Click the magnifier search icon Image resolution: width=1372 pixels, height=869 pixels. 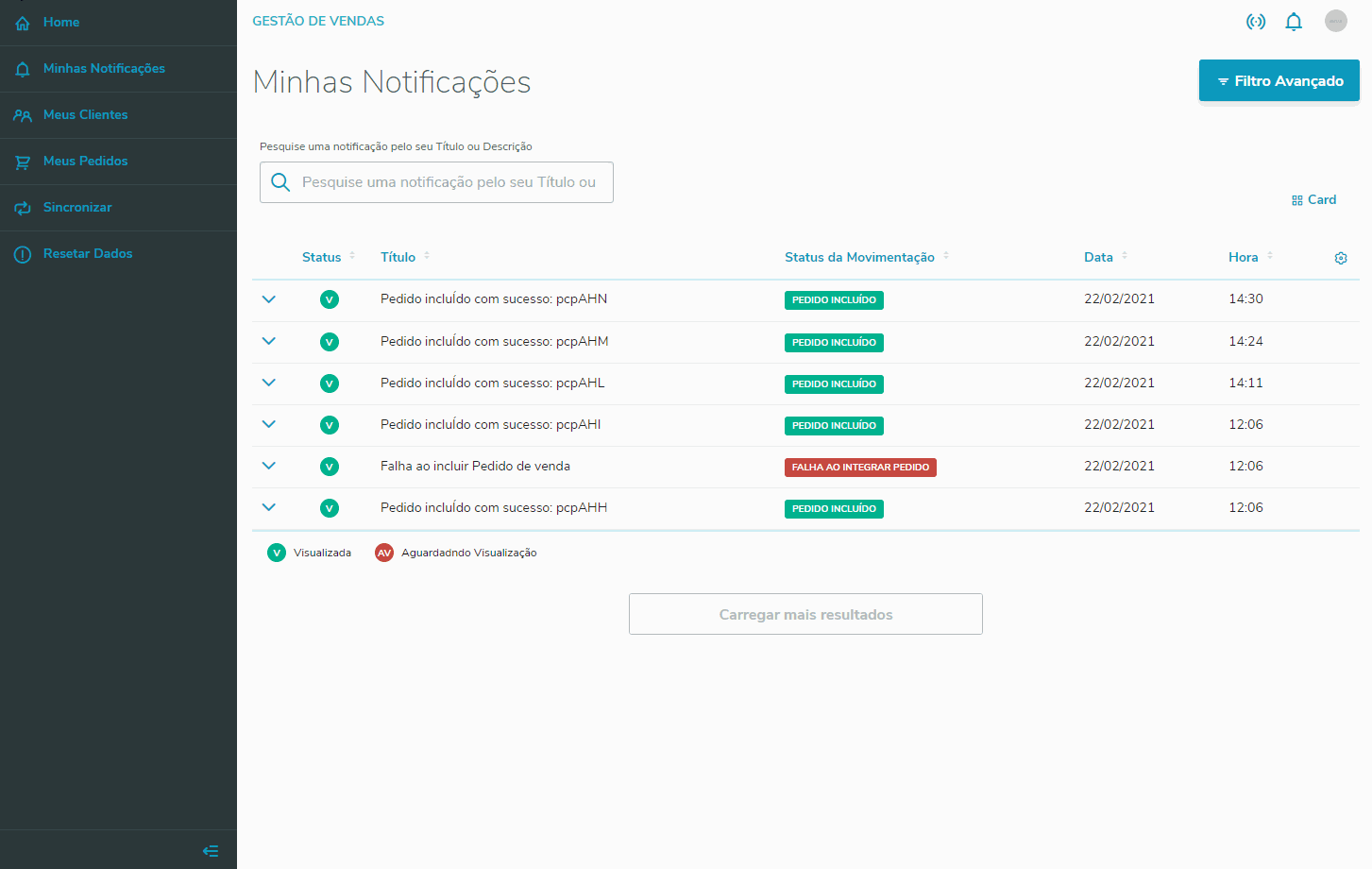pos(280,182)
